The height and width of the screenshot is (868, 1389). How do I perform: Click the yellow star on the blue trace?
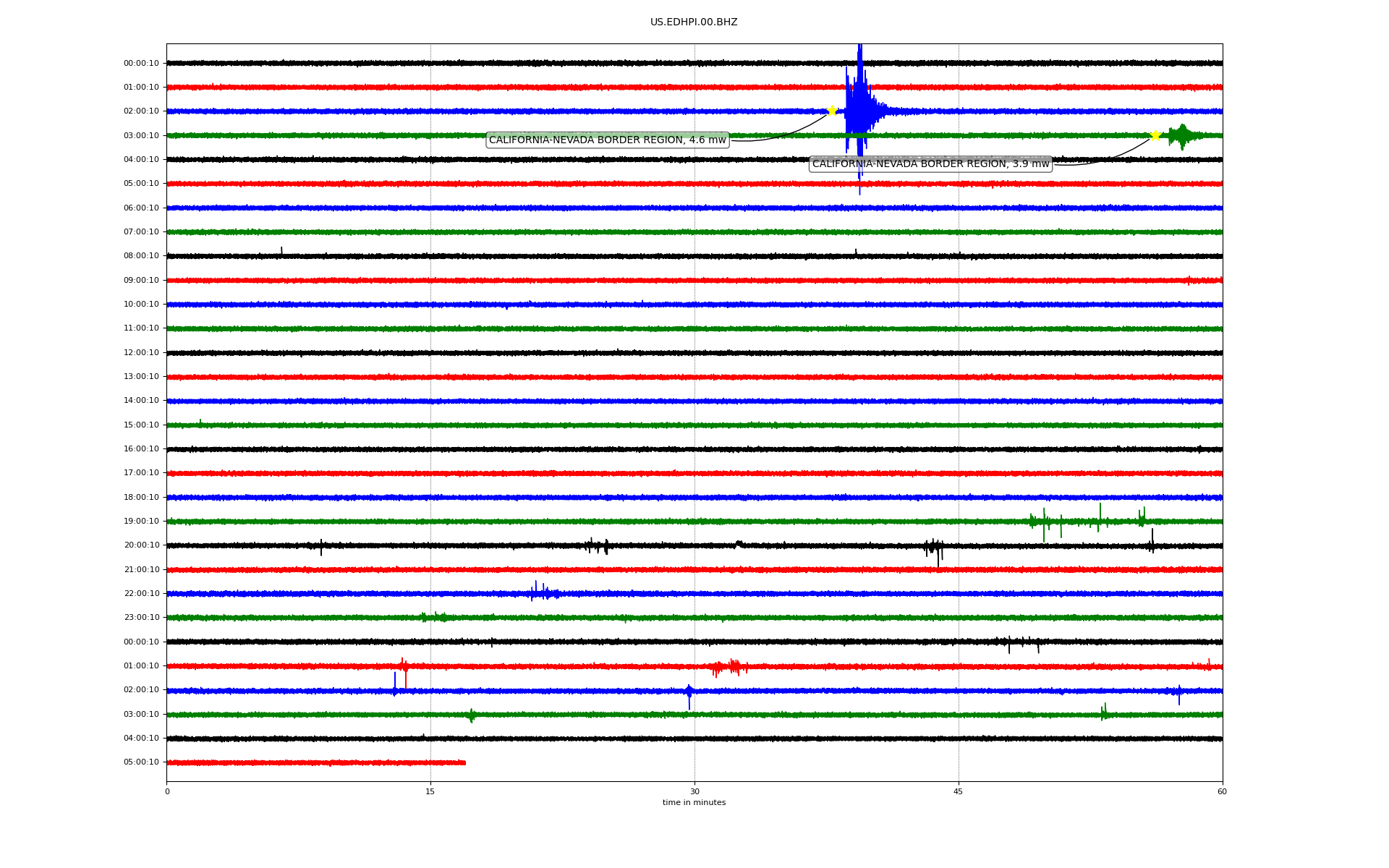[832, 111]
